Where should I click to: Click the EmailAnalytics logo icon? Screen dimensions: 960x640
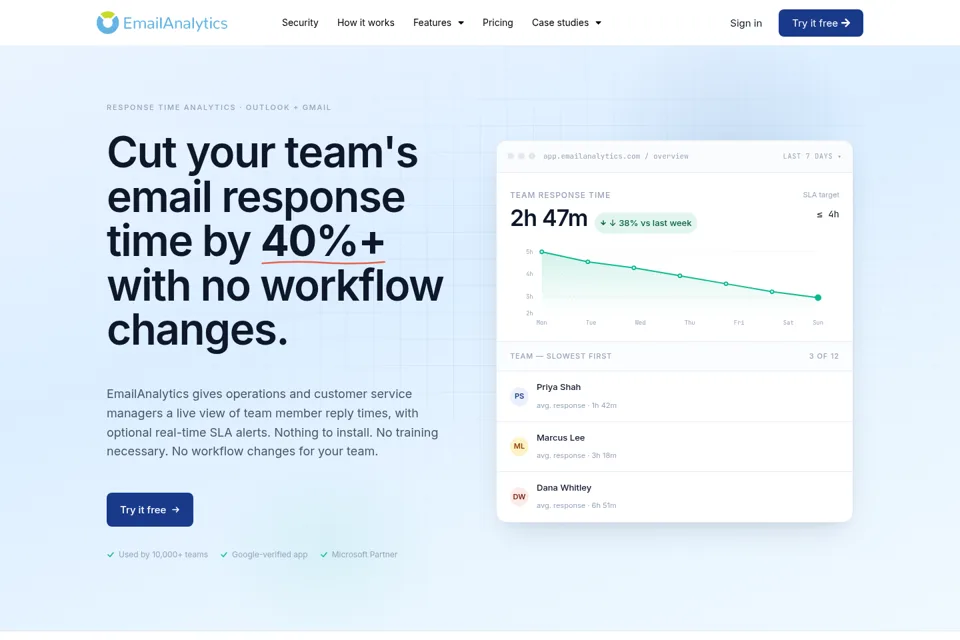pos(107,23)
